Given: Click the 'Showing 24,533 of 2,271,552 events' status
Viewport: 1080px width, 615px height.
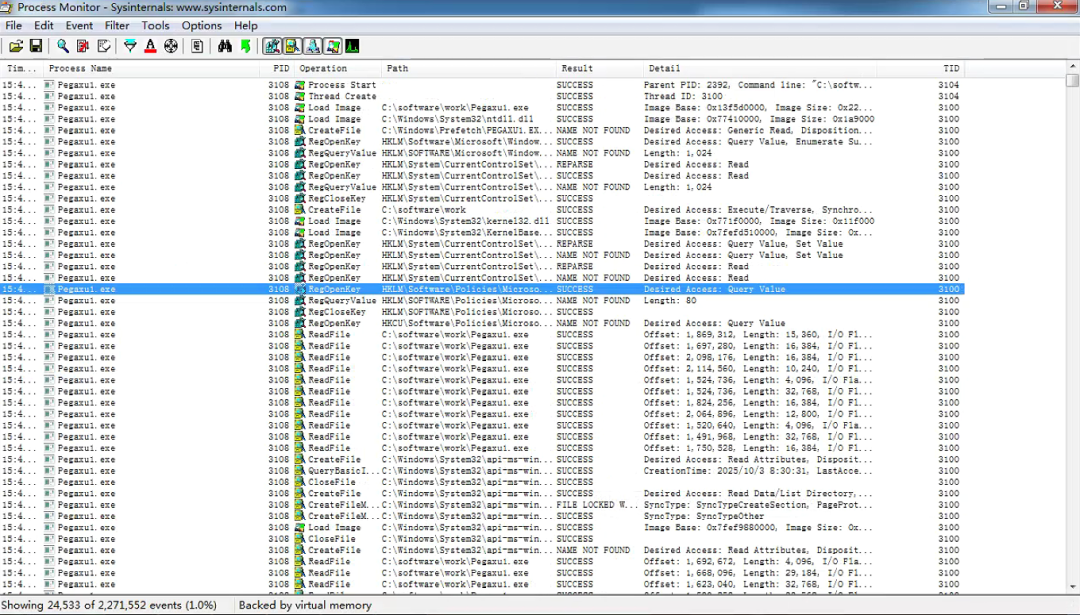Looking at the screenshot, I should (109, 605).
